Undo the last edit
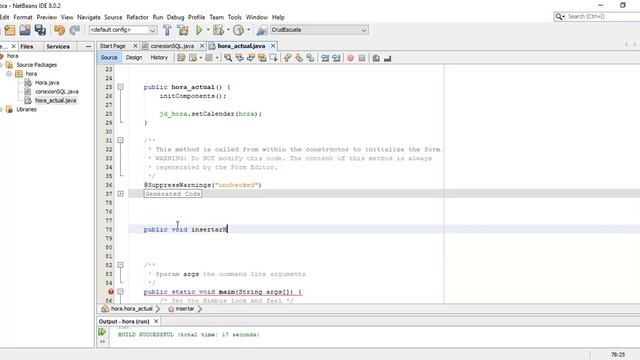640x360 pixels. 60,30
